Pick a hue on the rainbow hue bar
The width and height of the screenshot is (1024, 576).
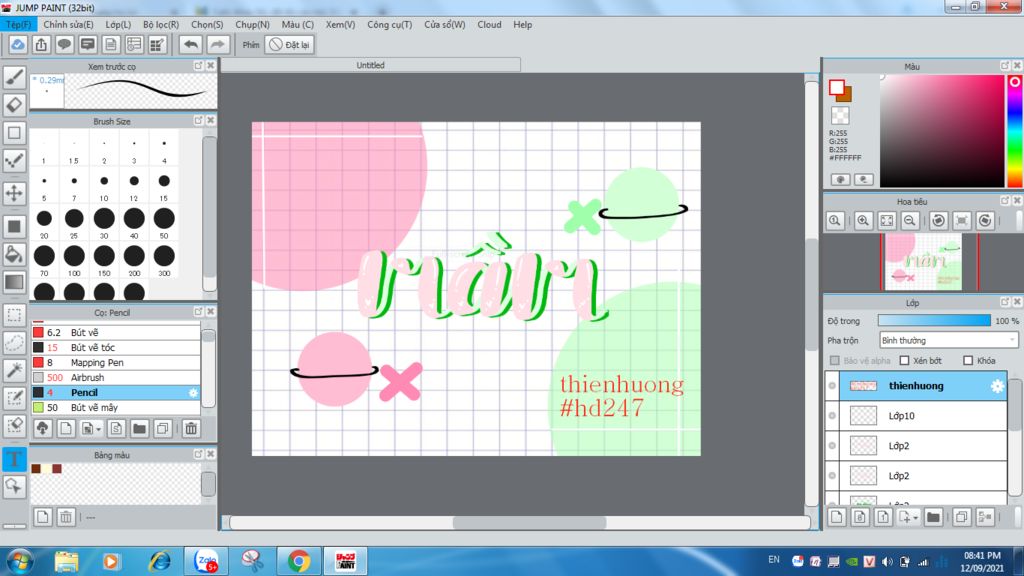pos(1015,131)
